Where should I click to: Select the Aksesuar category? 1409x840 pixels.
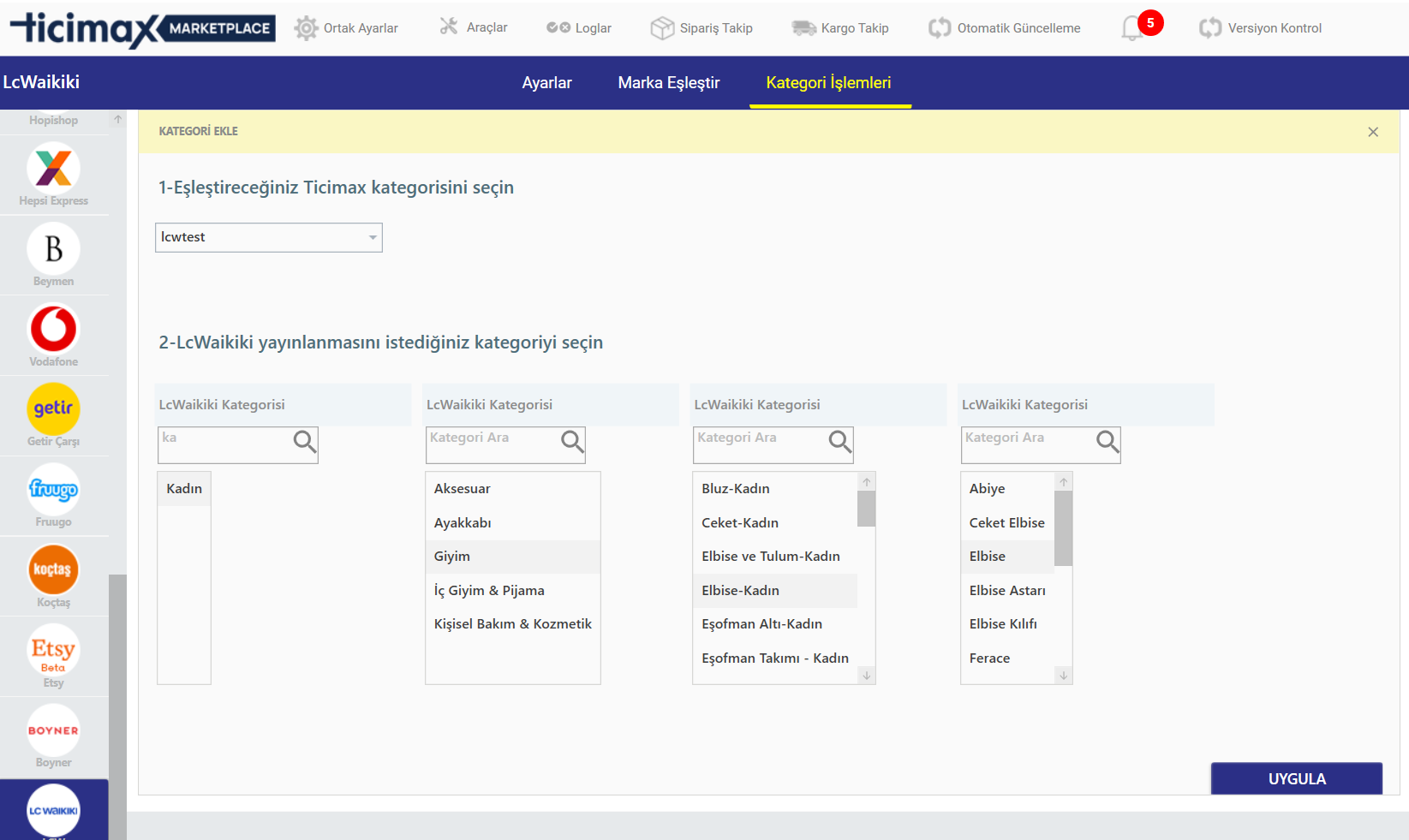point(512,489)
